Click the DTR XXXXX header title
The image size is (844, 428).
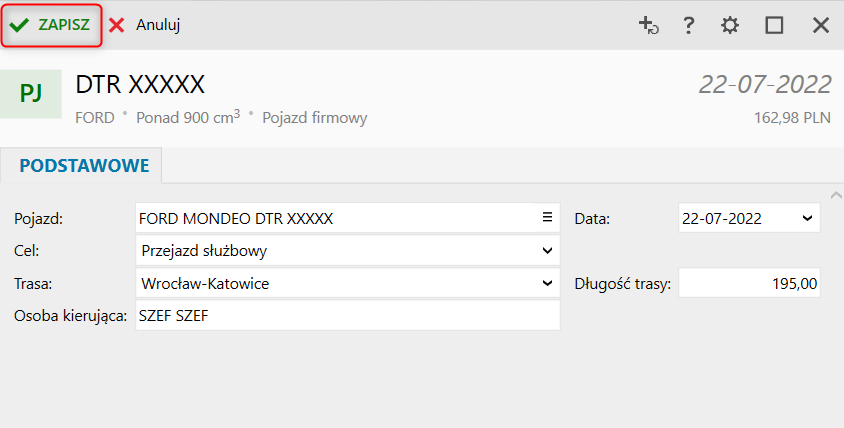tap(140, 85)
